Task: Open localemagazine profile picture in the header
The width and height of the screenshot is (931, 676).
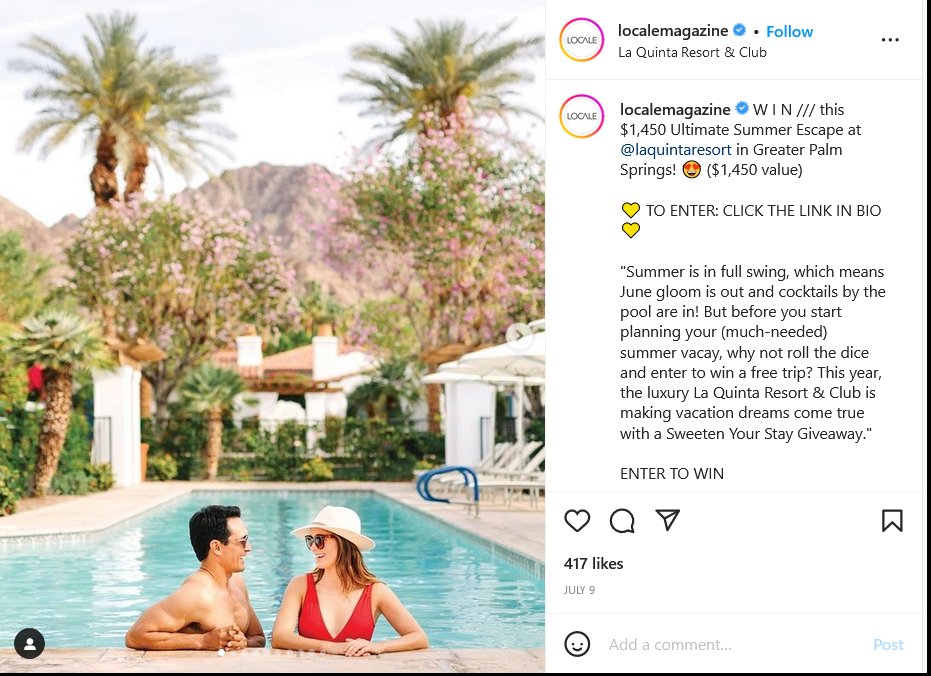Action: point(582,40)
